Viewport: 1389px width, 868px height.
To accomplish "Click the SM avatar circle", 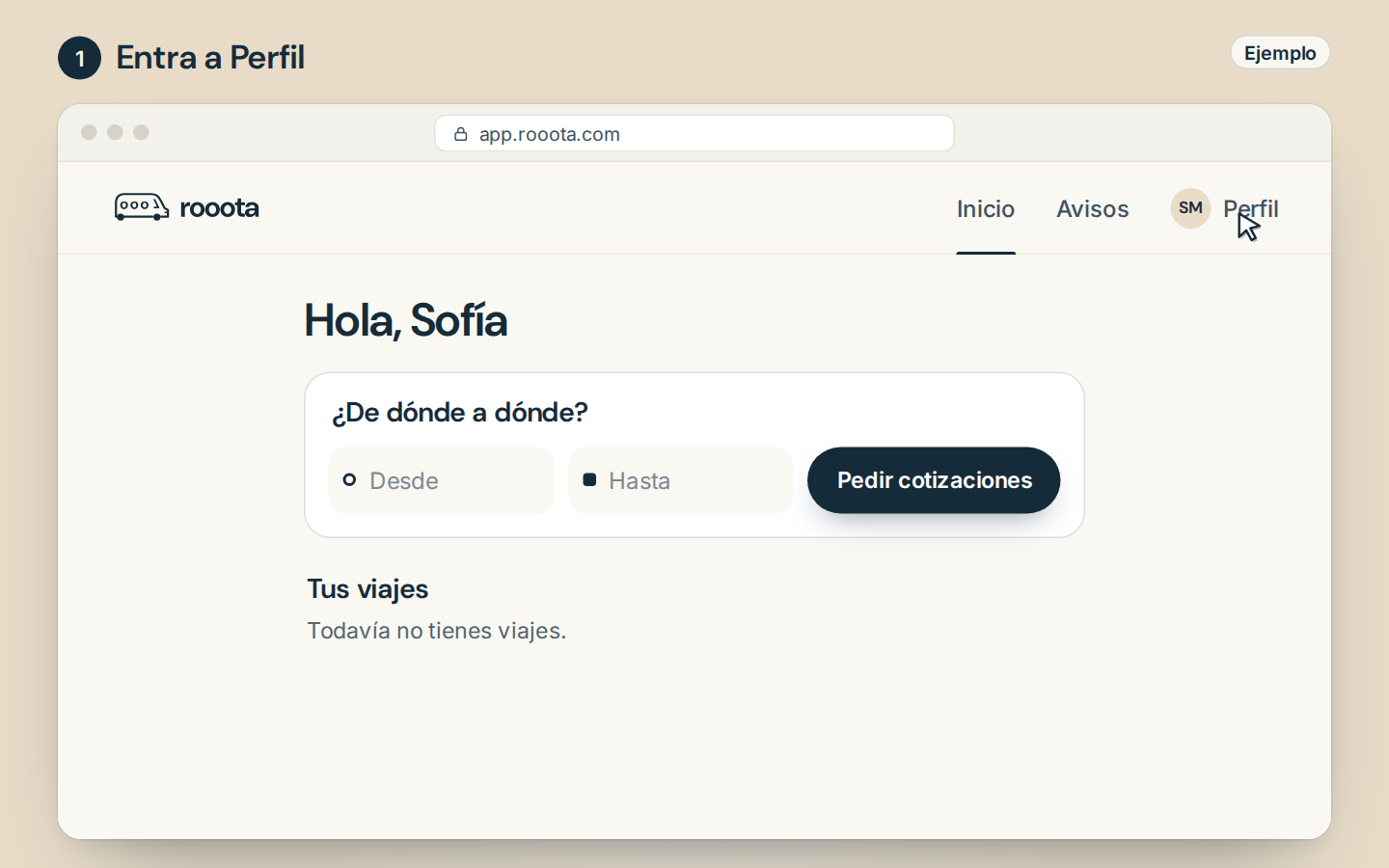I will [1190, 208].
